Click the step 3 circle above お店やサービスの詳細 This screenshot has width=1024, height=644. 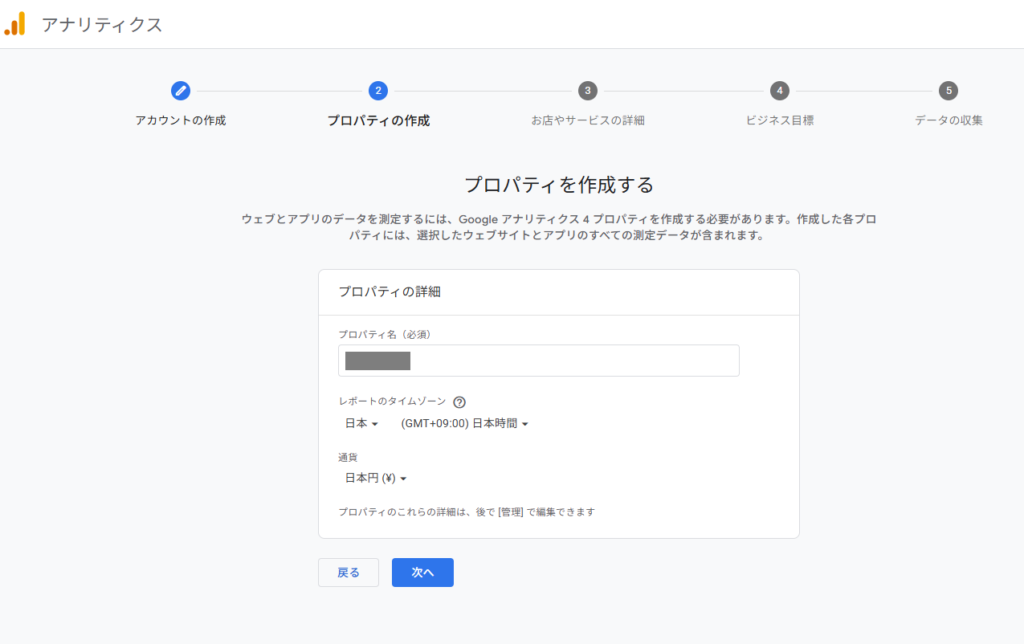(588, 91)
